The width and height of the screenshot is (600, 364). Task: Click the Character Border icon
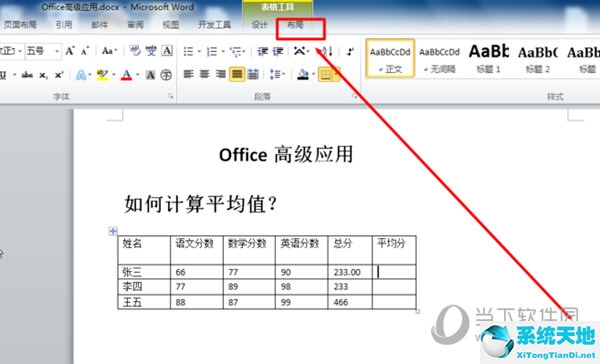tap(167, 51)
